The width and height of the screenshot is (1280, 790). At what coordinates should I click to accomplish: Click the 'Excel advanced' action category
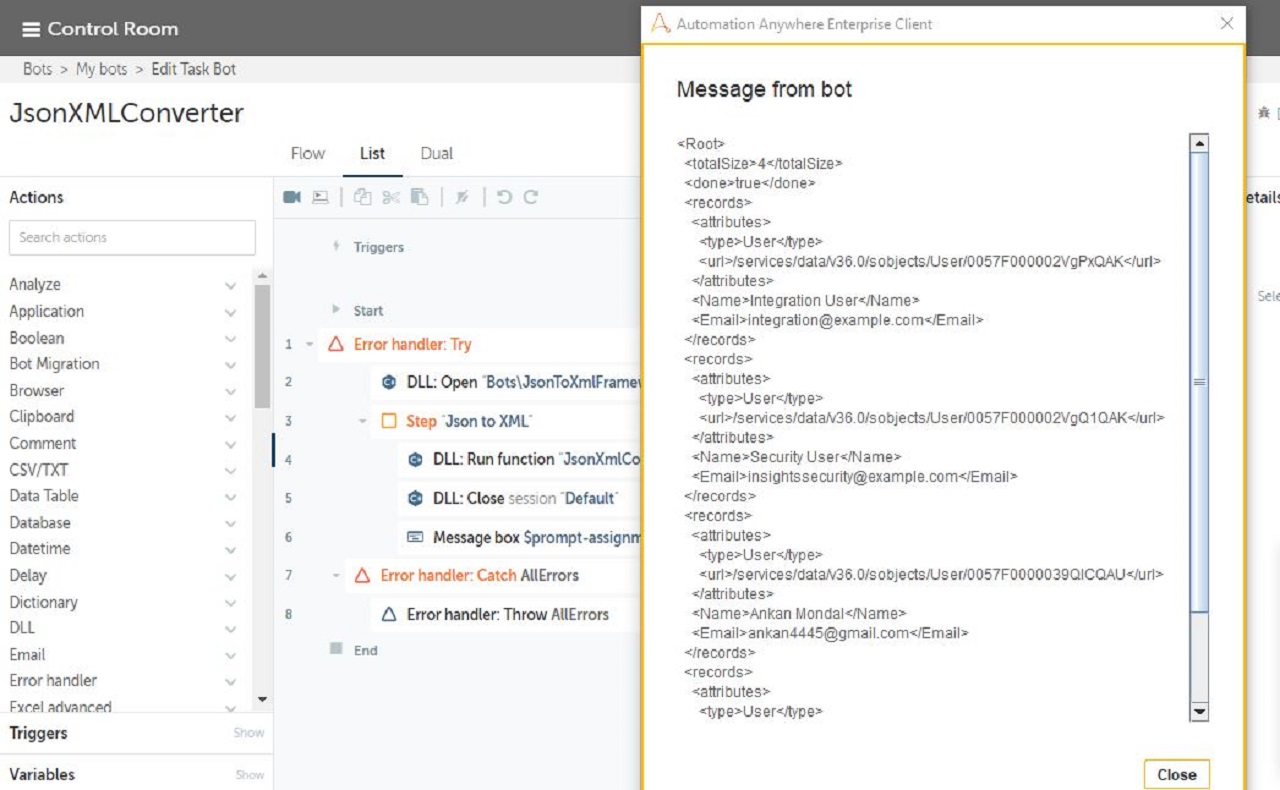(60, 706)
